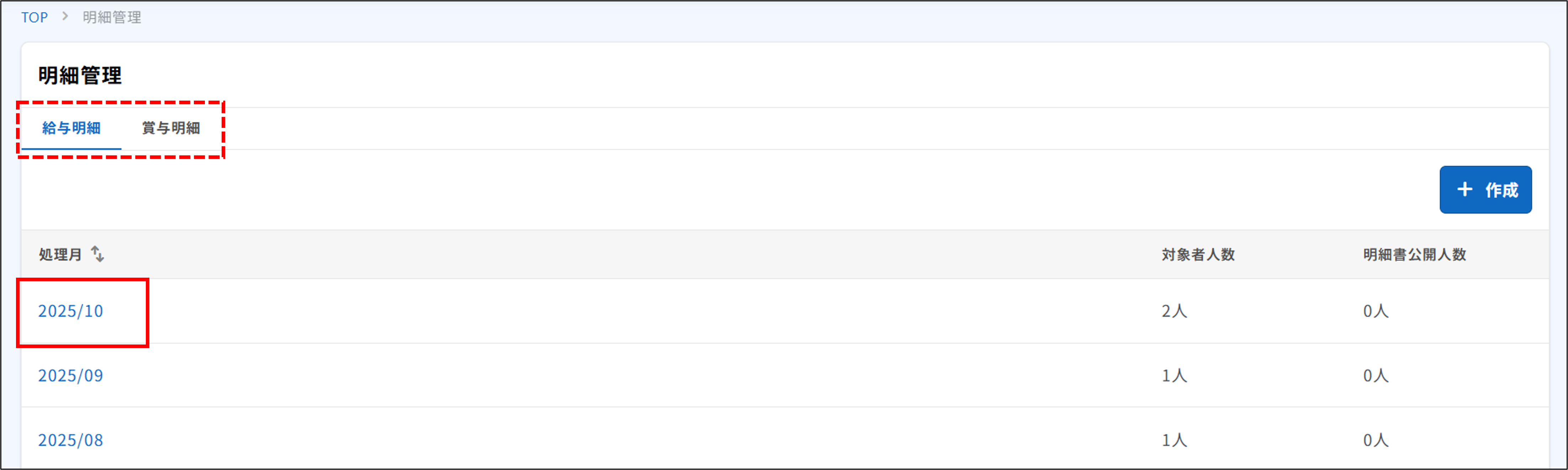The image size is (1568, 470).
Task: Open the 2025/10 payroll details
Action: pos(70,311)
